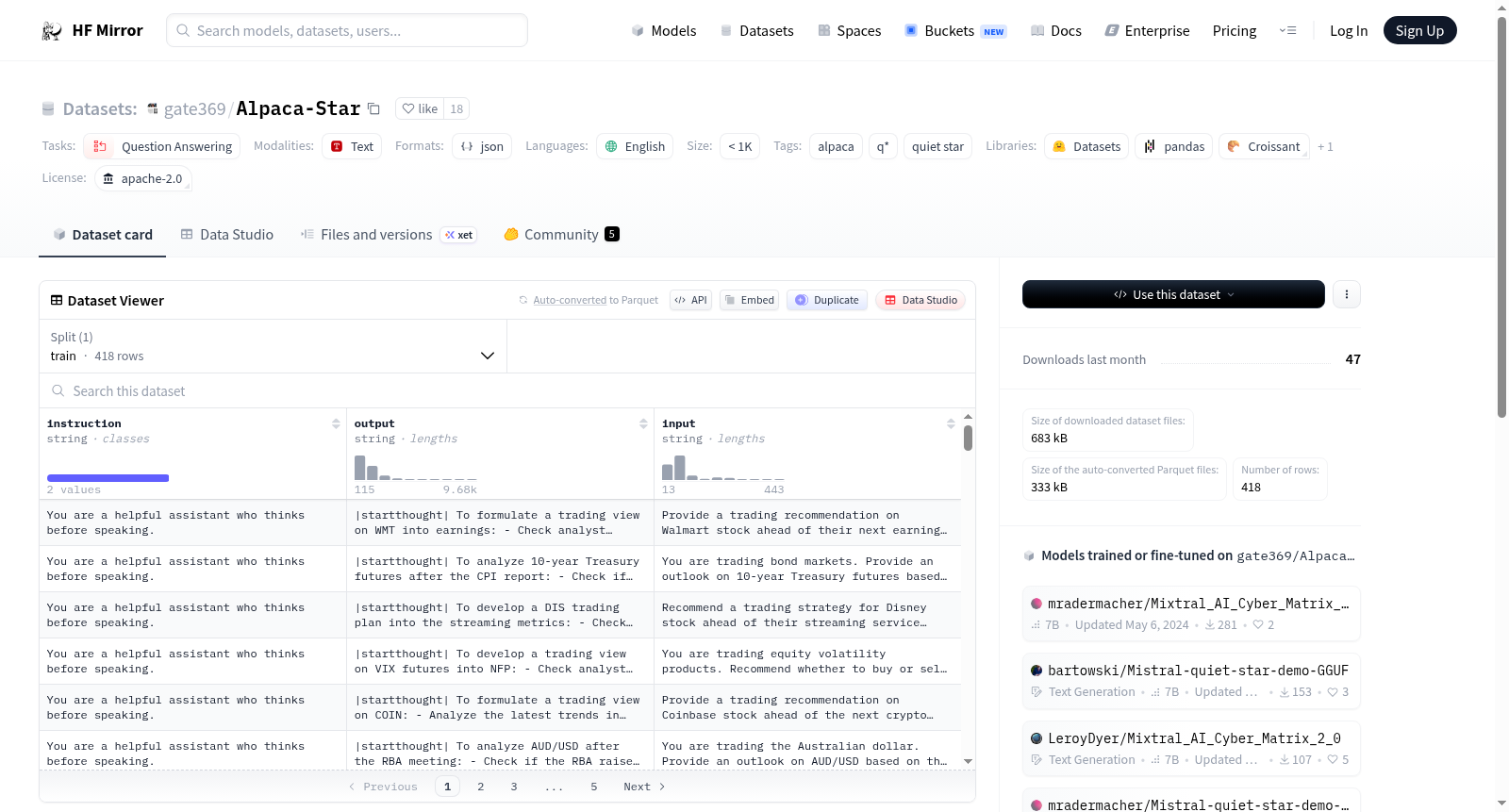Click the Duplicate button
1509x812 pixels.
click(x=826, y=300)
